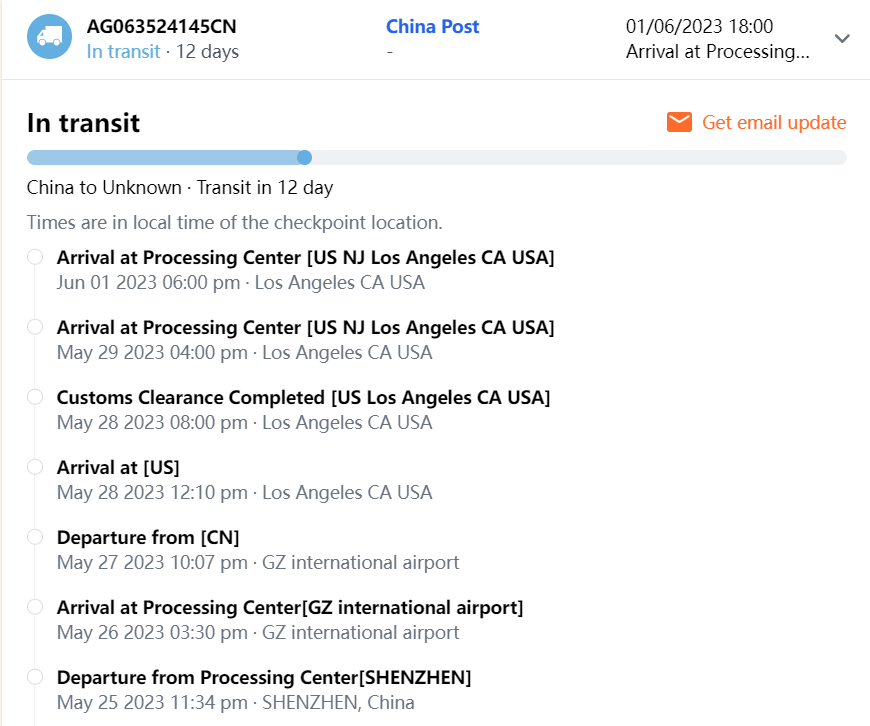Select tracking number AG063524145CN
The image size is (870, 726).
tap(162, 27)
